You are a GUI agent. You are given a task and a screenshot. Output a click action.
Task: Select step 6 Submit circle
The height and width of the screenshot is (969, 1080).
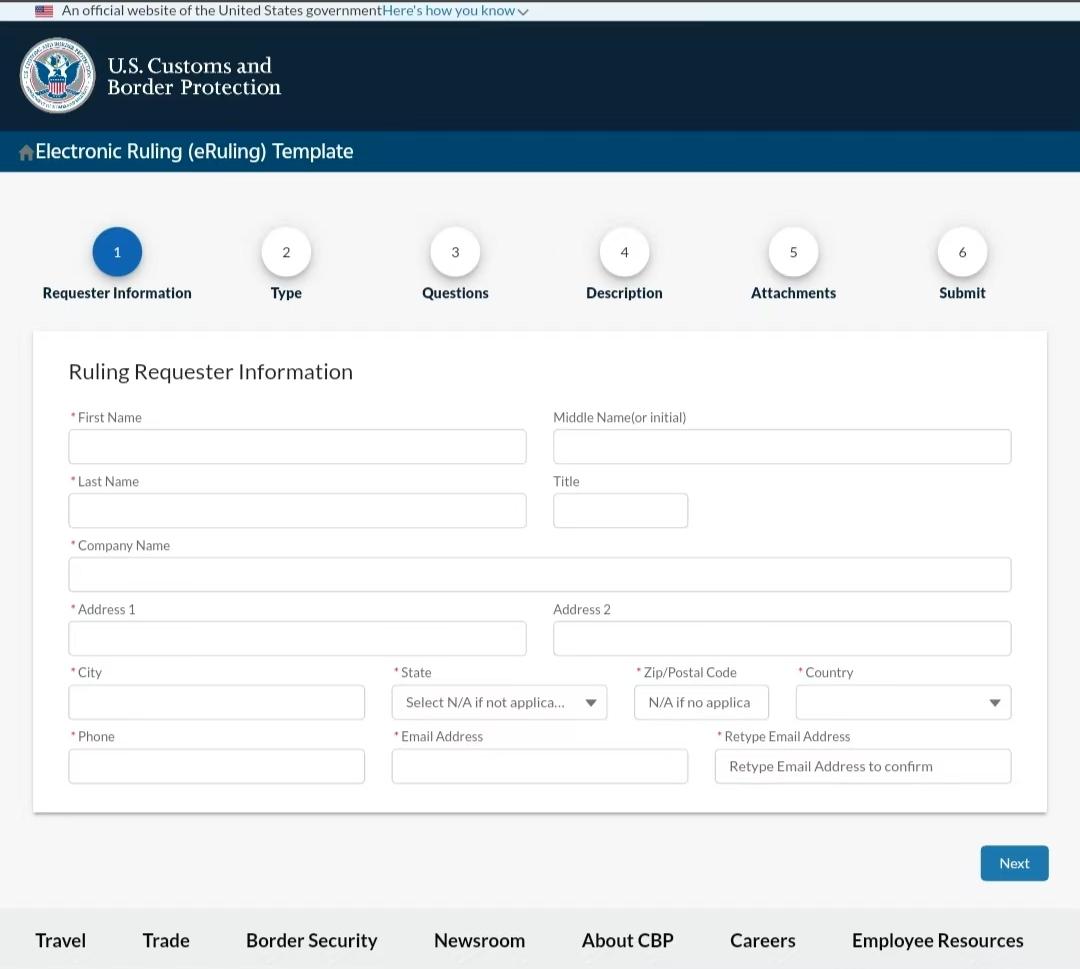(x=962, y=252)
